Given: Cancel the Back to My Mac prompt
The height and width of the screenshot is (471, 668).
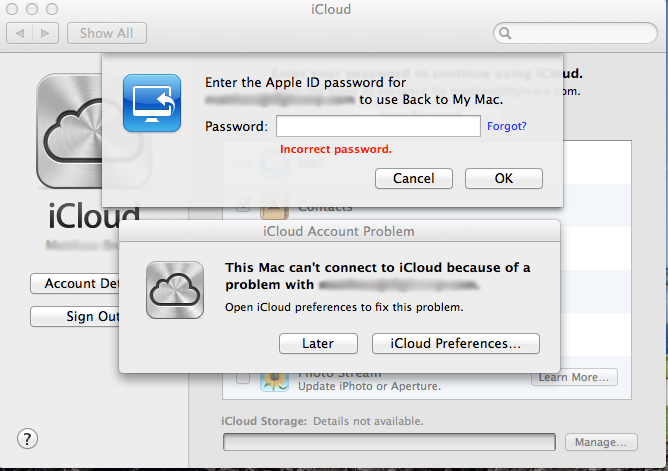Looking at the screenshot, I should tap(414, 178).
